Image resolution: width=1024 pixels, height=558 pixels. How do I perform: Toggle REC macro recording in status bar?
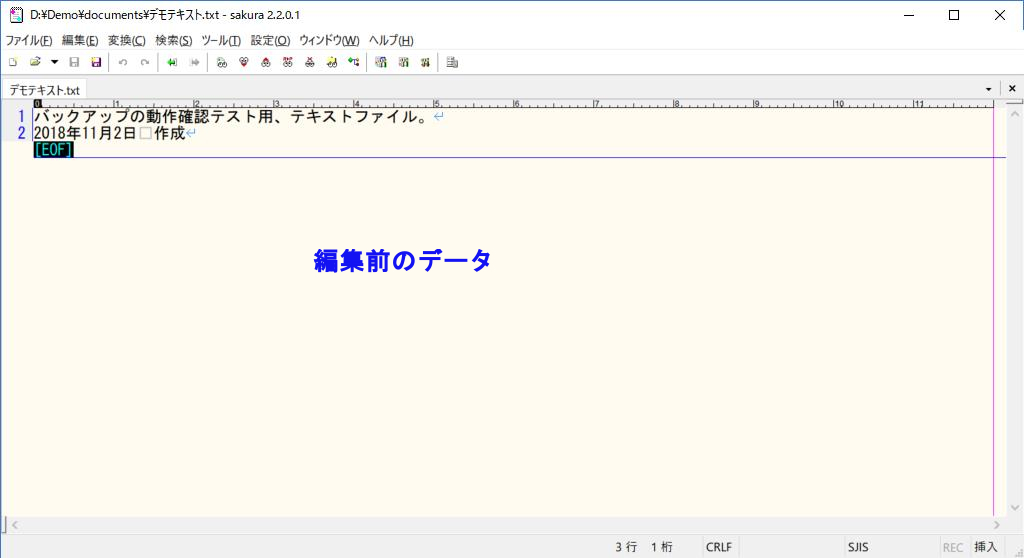952,547
